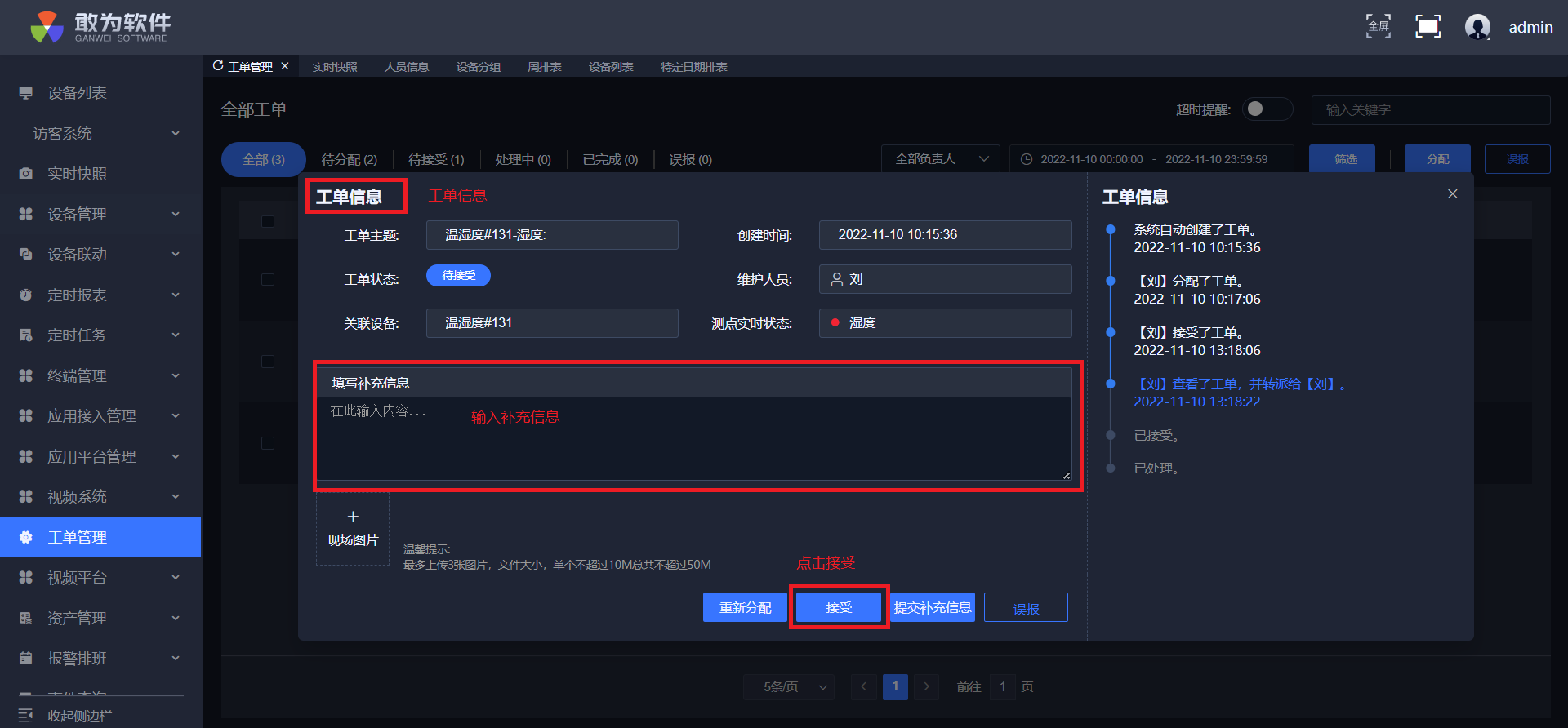
Task: Click the 视频平台 sidebar icon
Action: [x=26, y=578]
